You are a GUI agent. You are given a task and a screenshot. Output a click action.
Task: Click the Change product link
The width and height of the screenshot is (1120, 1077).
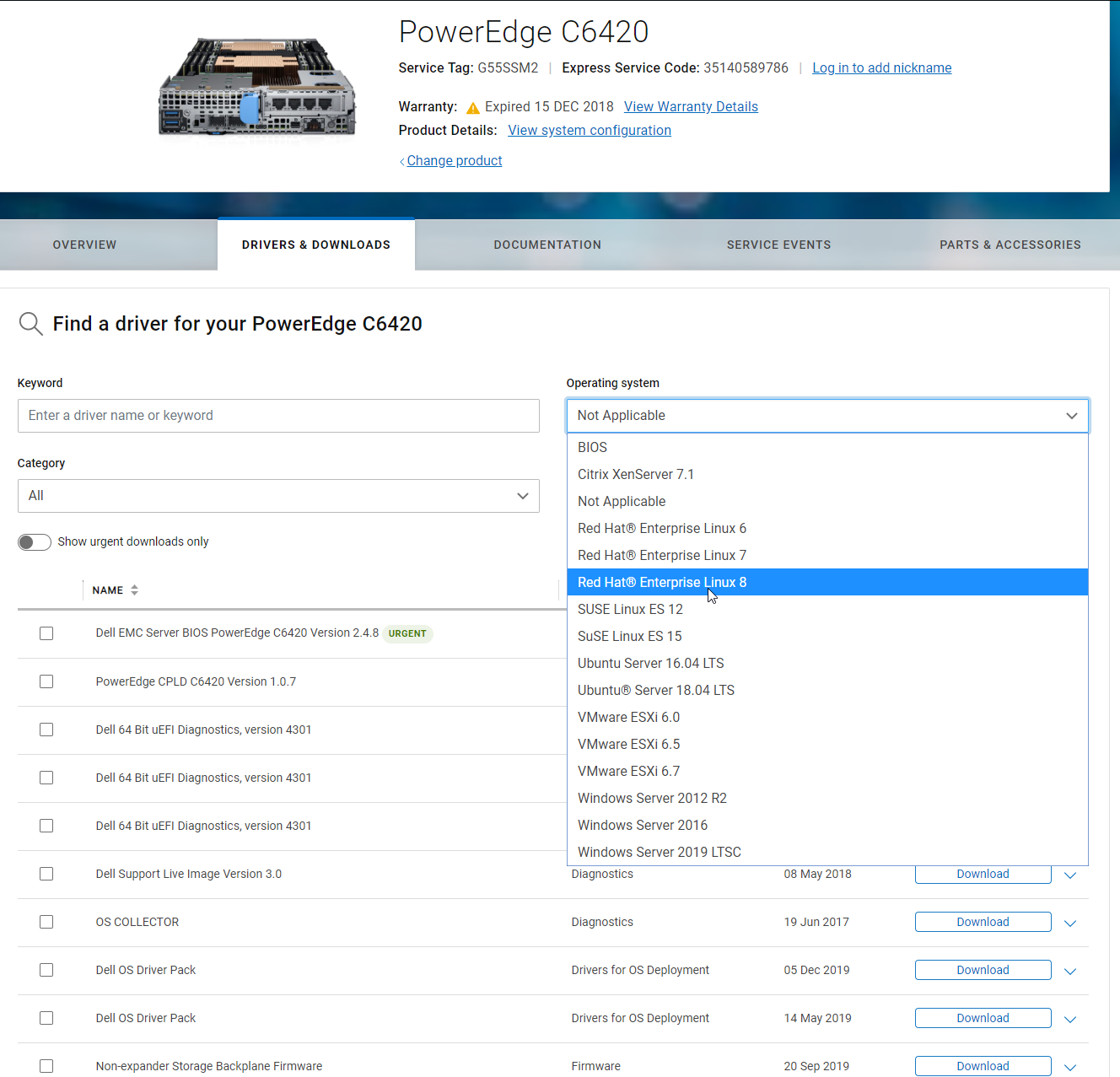pyautogui.click(x=454, y=161)
